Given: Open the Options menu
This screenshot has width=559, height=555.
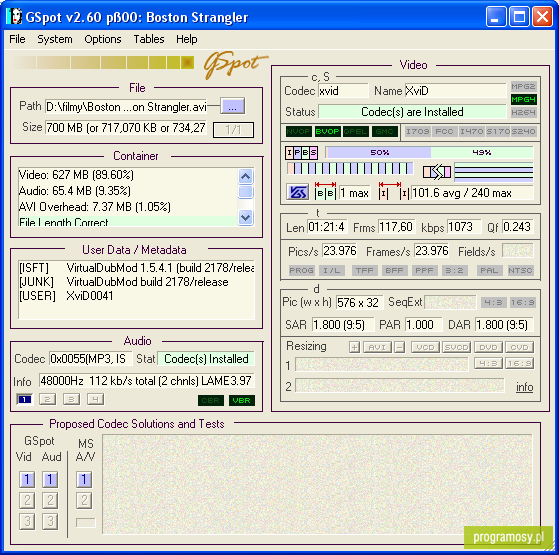Looking at the screenshot, I should click(103, 39).
